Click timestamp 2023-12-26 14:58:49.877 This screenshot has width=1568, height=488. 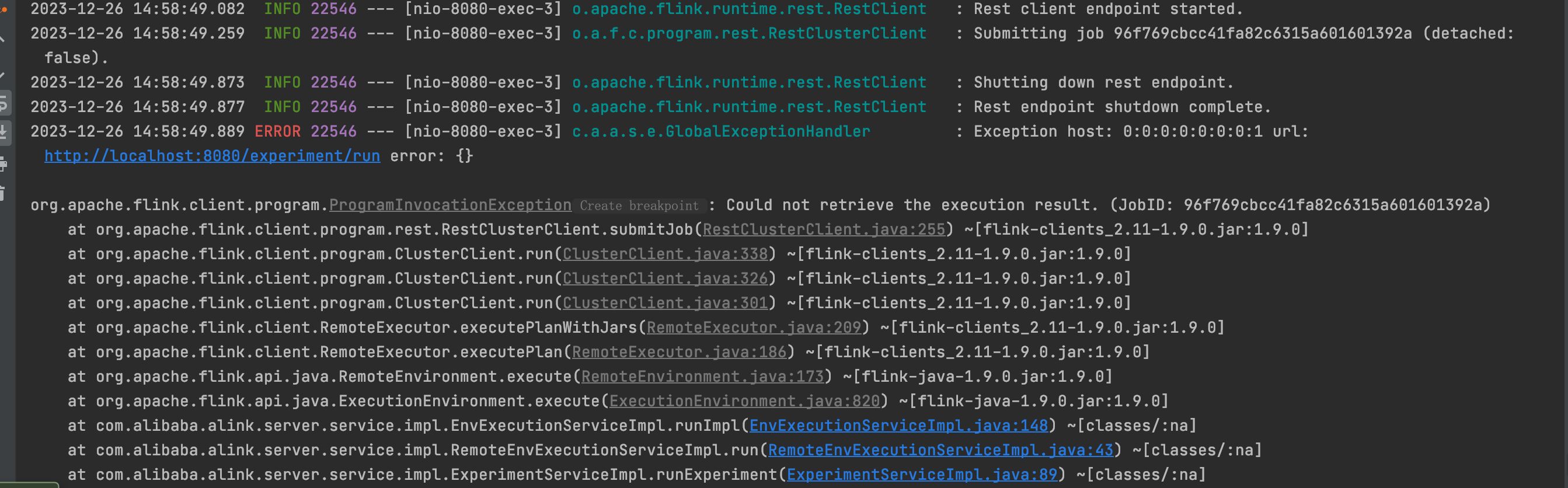pos(138,107)
